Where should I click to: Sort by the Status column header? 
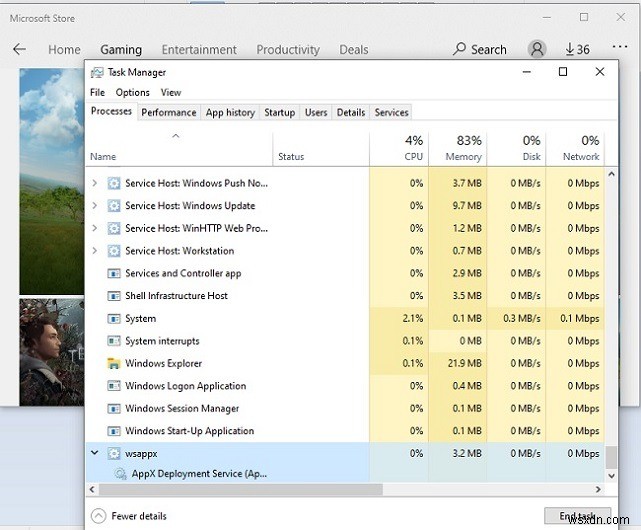(x=321, y=149)
